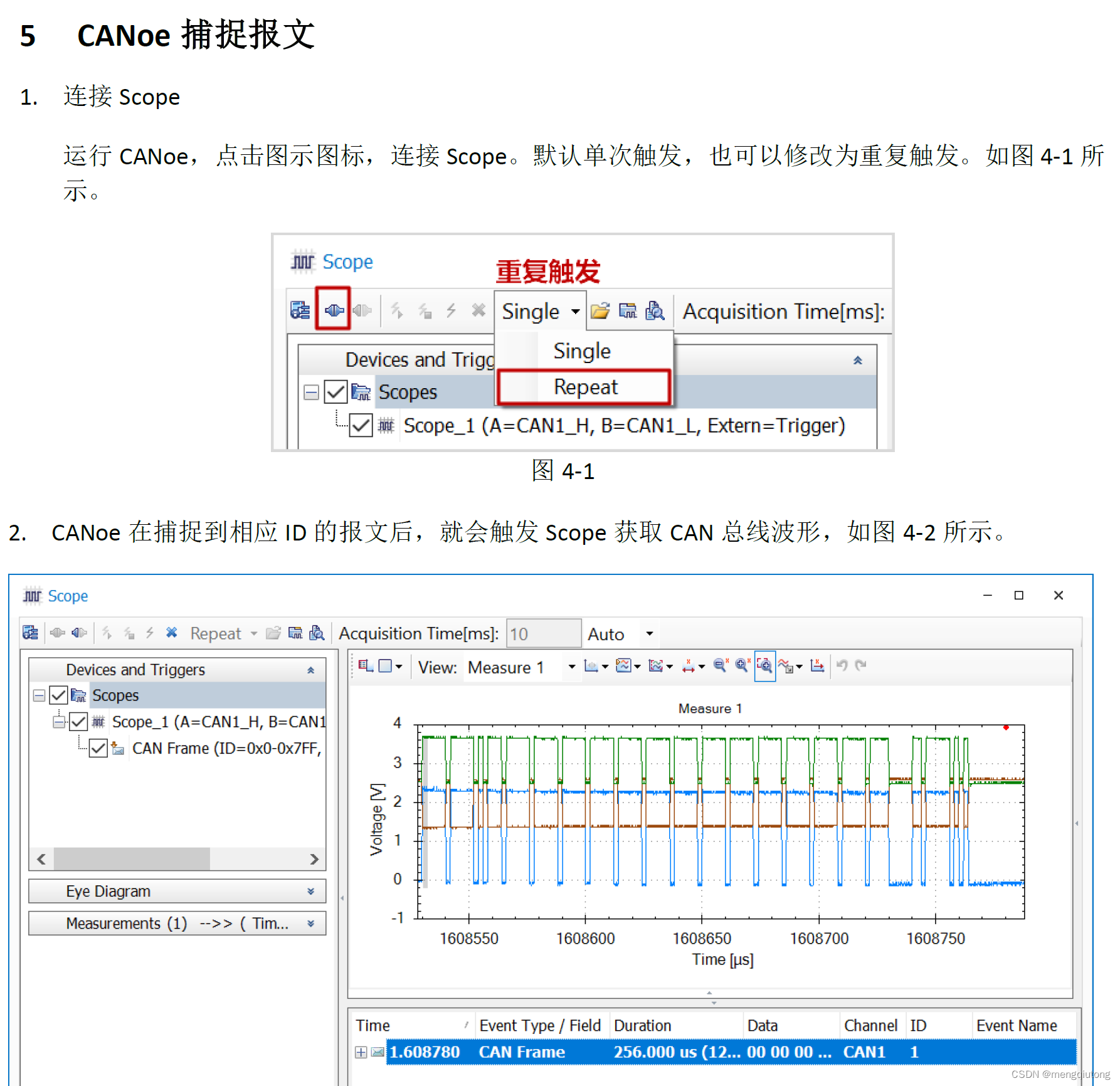The height and width of the screenshot is (1086, 1120).
Task: Click the grayed lightning bolt trigger icon in lower toolbar
Action: (x=150, y=633)
